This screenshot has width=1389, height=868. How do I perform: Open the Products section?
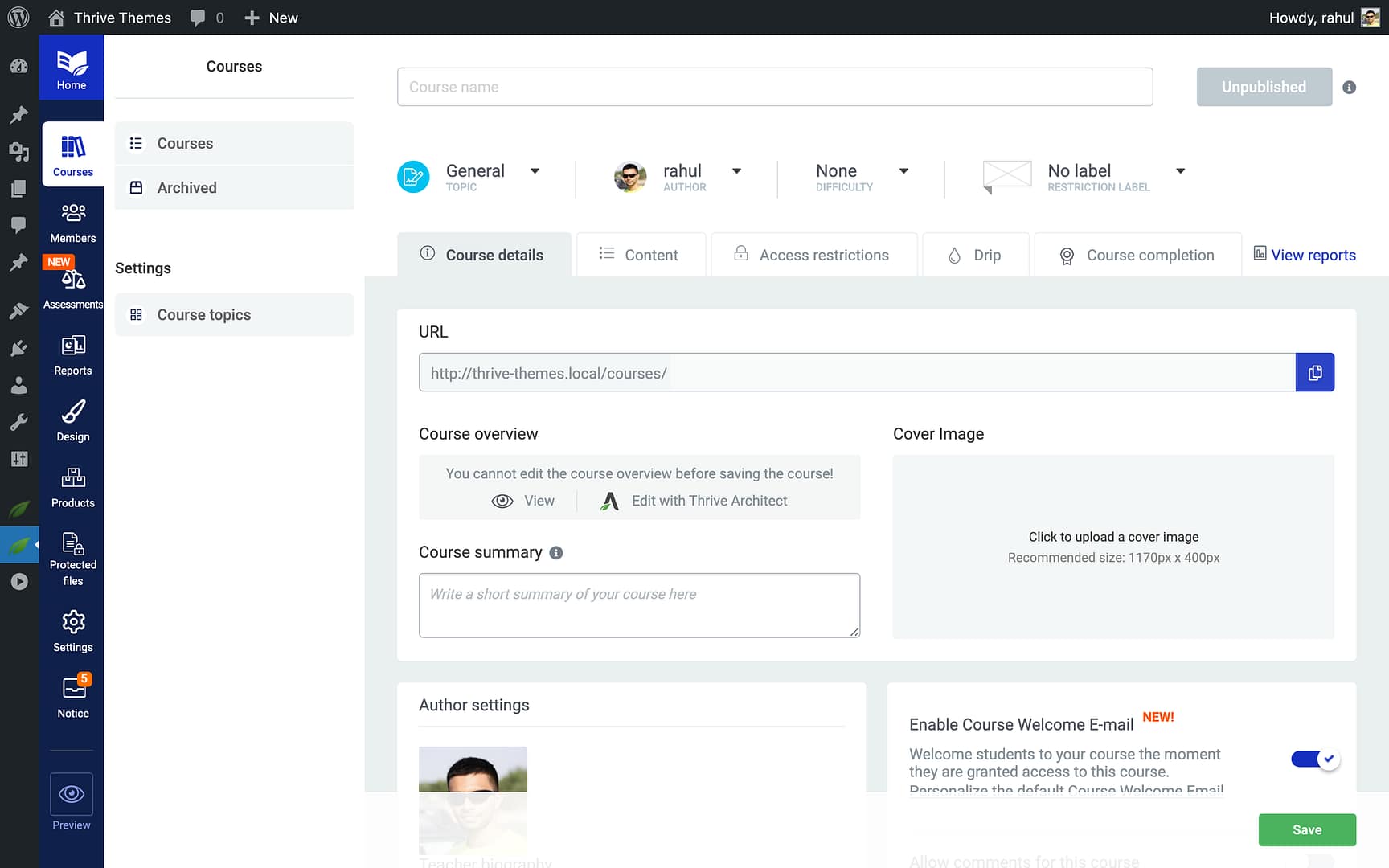point(72,484)
